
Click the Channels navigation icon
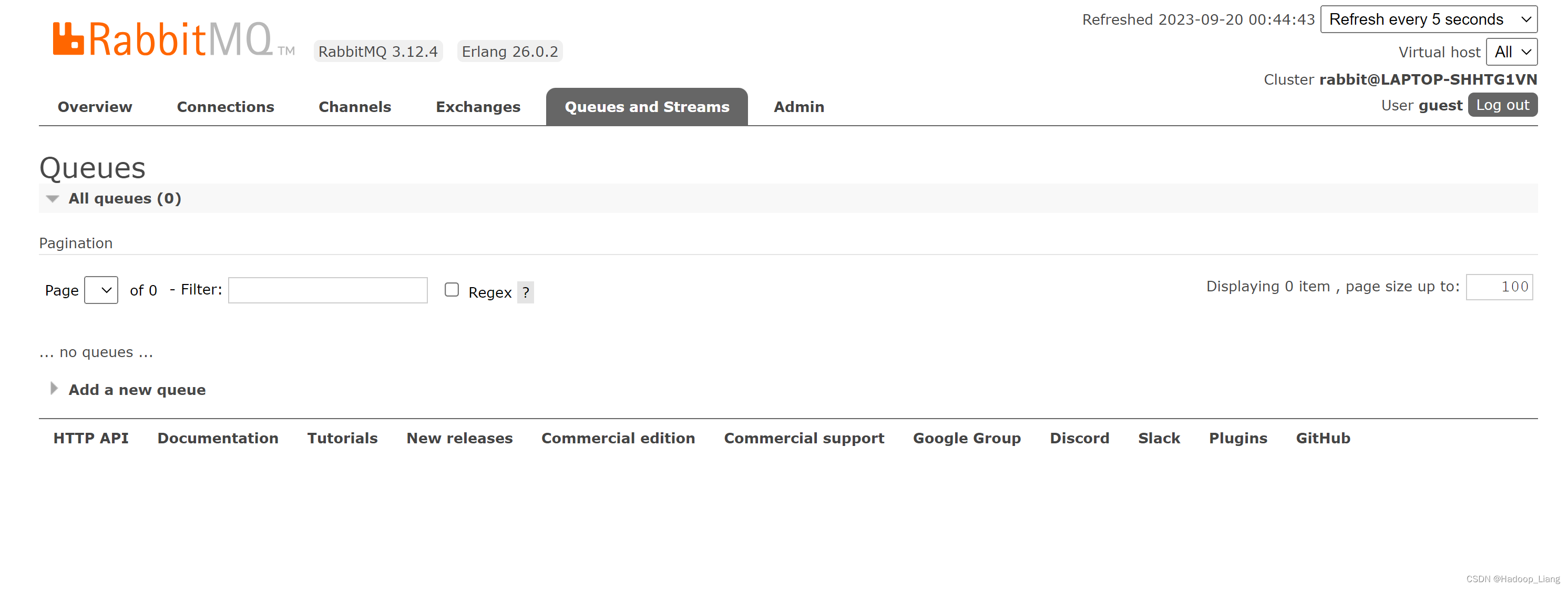click(x=355, y=107)
